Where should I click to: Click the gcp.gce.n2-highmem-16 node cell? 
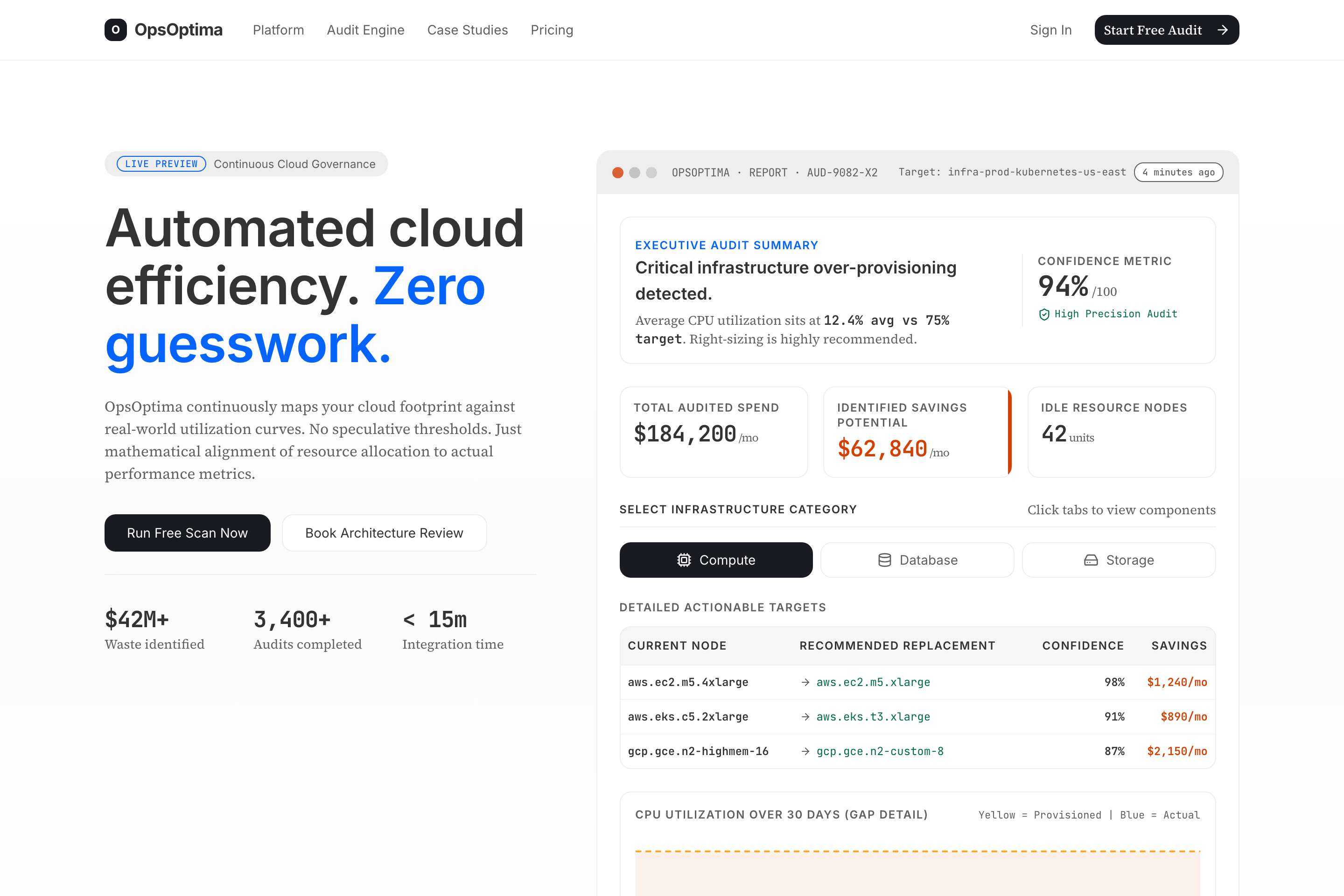point(698,751)
